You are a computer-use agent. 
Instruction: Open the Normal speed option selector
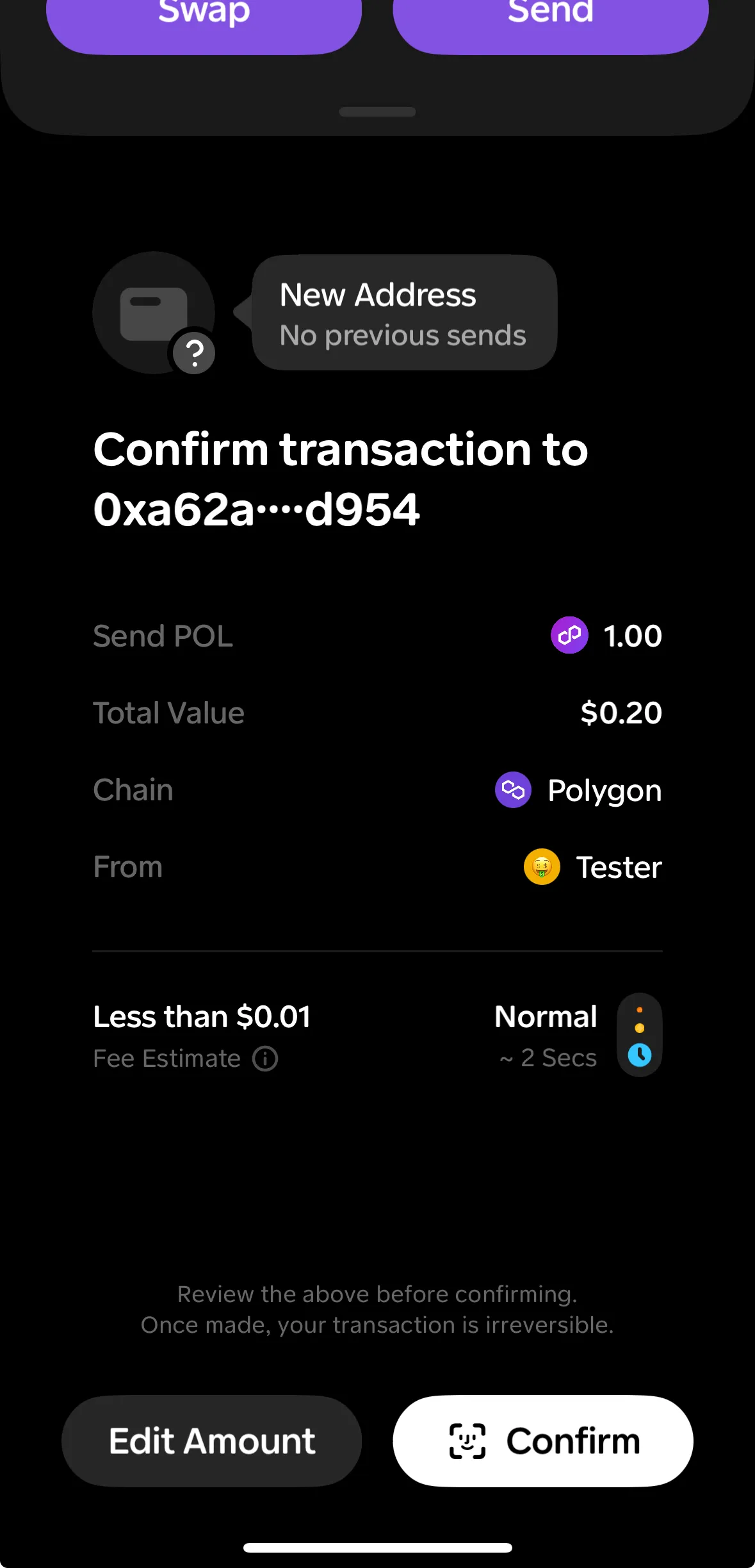point(546,1018)
